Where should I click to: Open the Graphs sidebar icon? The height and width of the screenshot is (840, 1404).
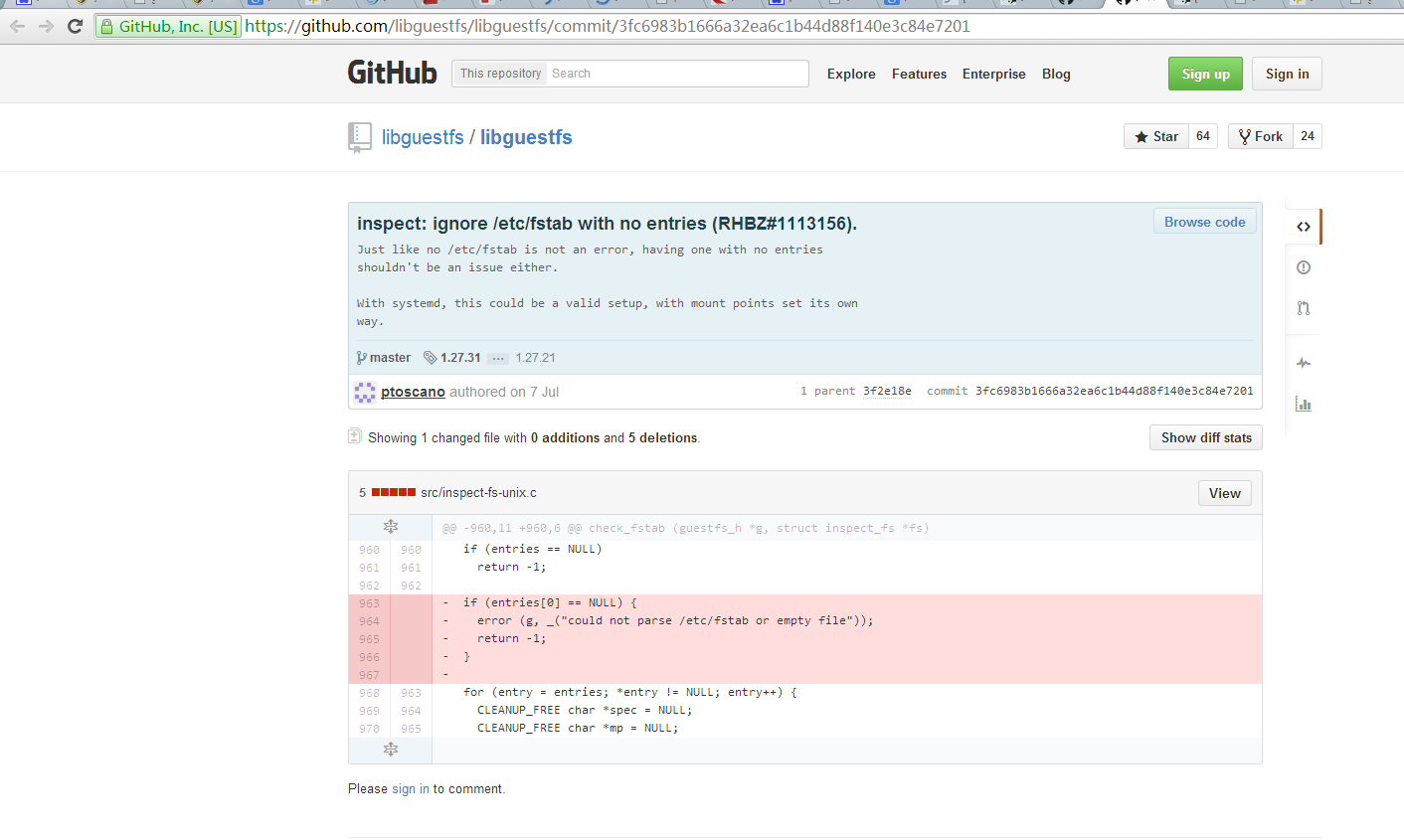(x=1304, y=404)
